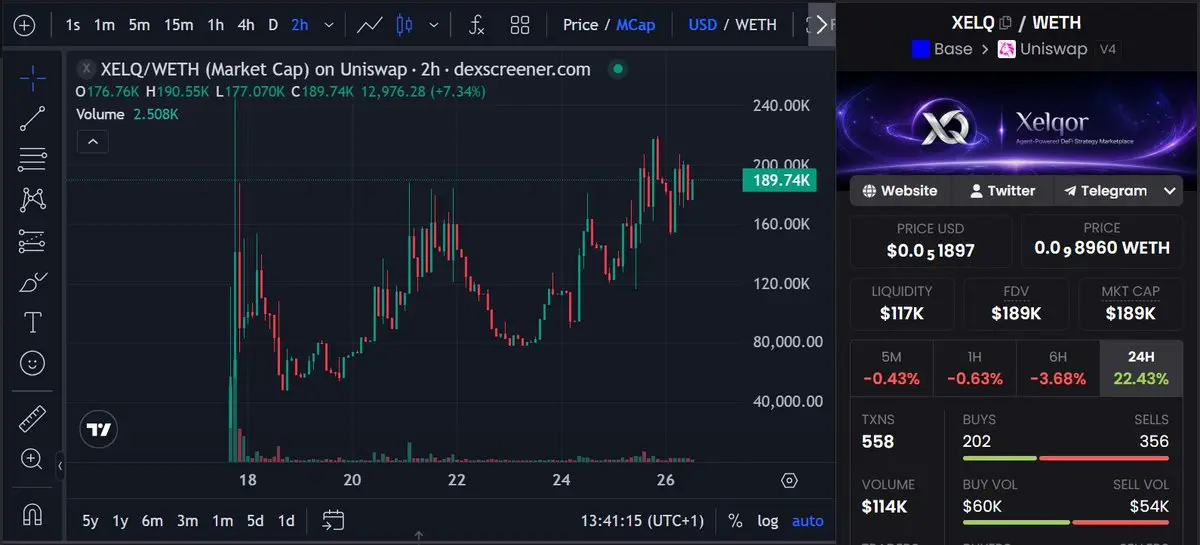Copy the XELQ token address icon
This screenshot has height=545, width=1200.
tap(1005, 23)
